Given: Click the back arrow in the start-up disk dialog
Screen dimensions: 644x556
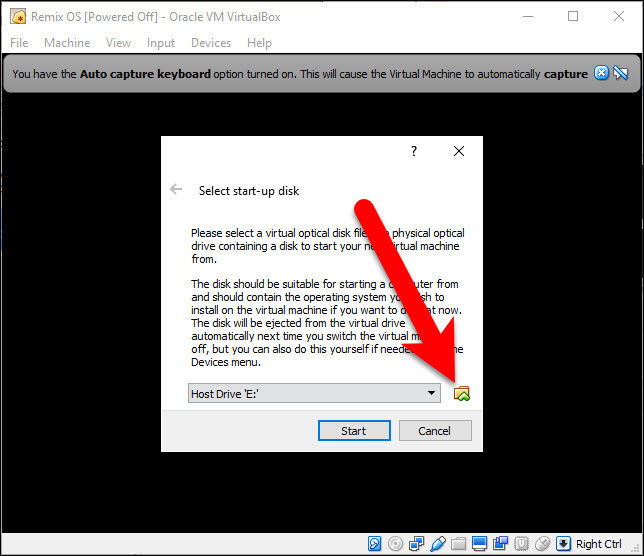Looking at the screenshot, I should (x=176, y=189).
